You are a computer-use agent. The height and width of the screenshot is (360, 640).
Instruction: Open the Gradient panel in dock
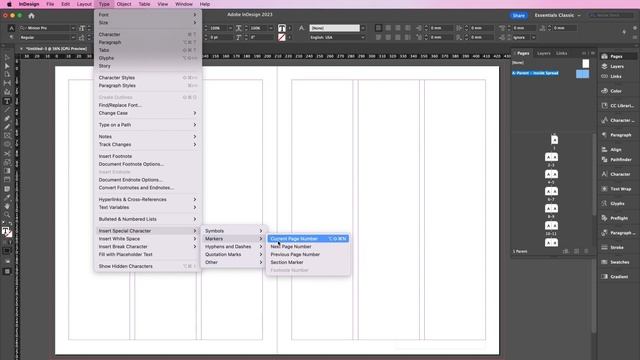coord(615,277)
